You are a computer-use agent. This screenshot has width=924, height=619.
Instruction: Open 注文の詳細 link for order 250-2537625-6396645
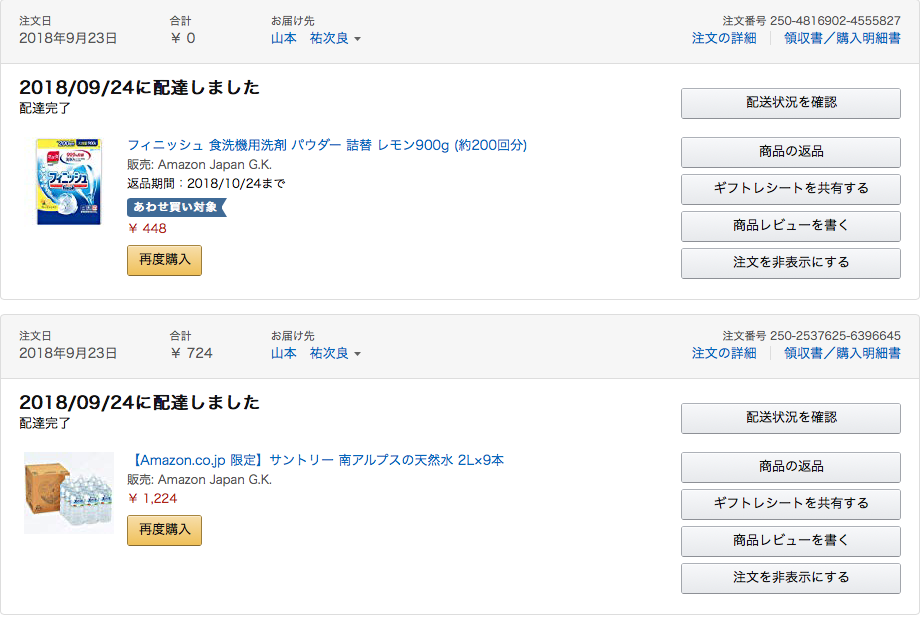point(724,353)
